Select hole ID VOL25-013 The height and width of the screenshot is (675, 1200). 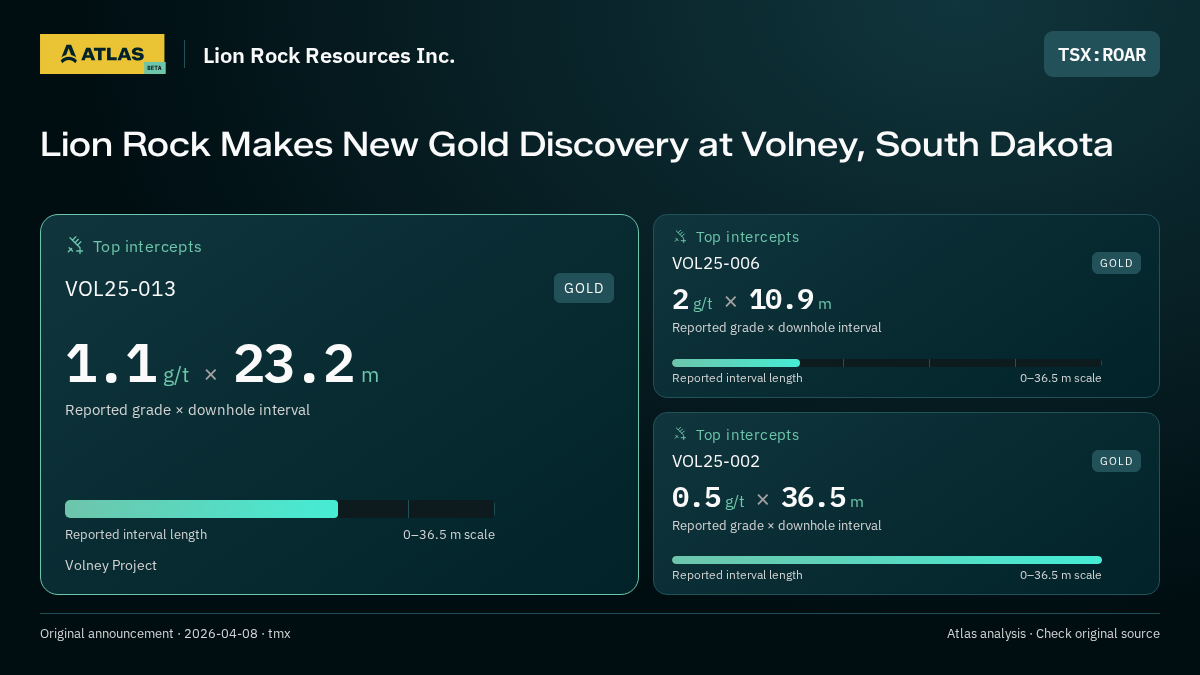120,289
